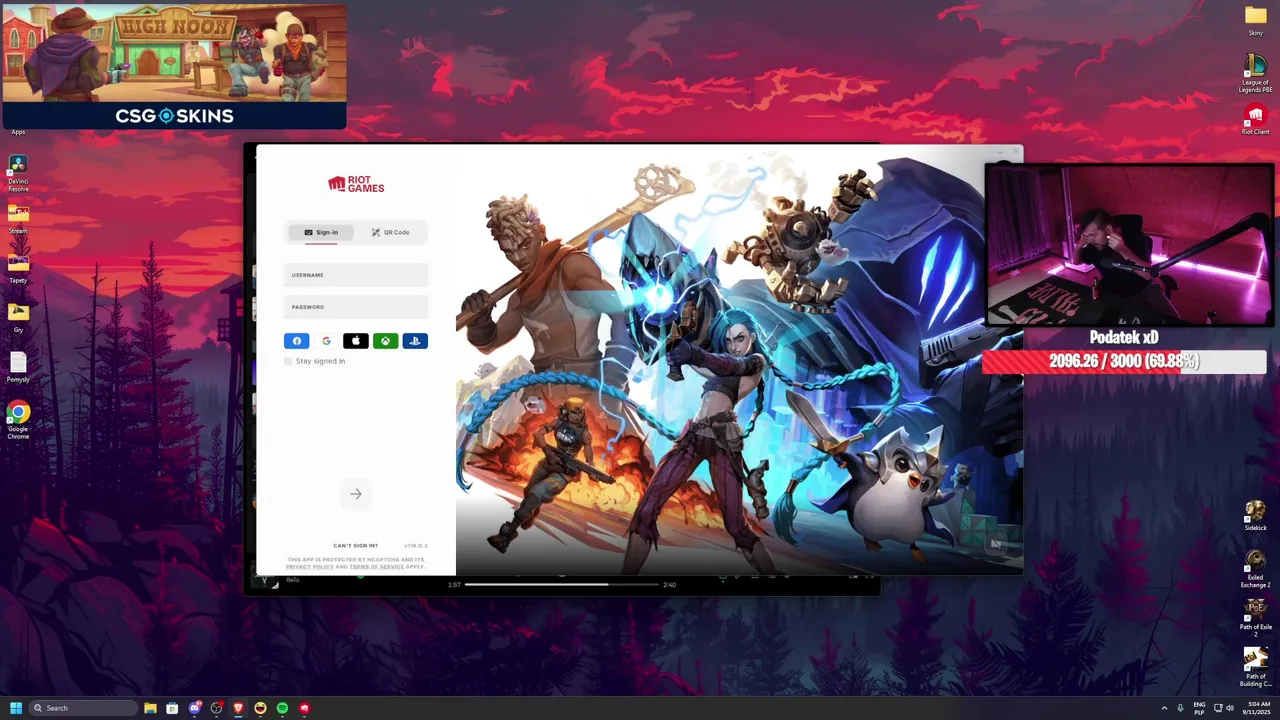Open Path of Building desktop shortcut

click(x=1255, y=668)
